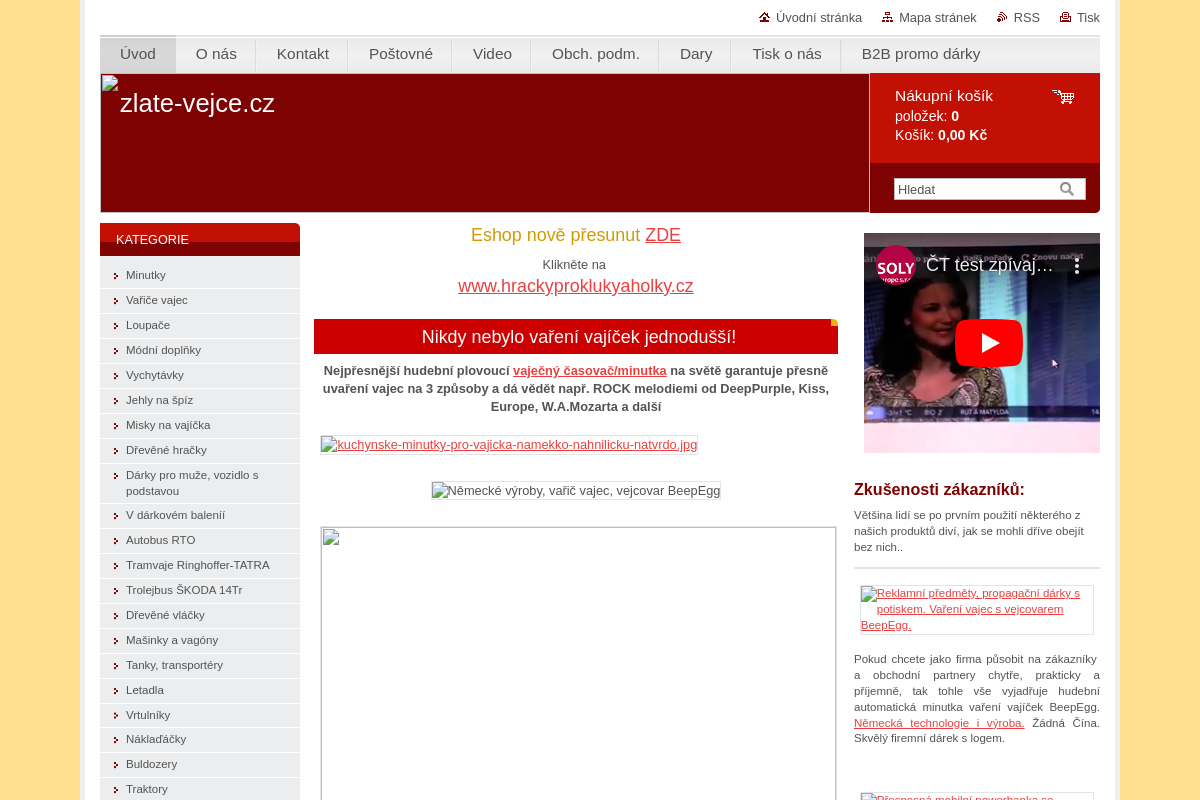
Task: Follow the ZDE link
Action: tap(662, 235)
